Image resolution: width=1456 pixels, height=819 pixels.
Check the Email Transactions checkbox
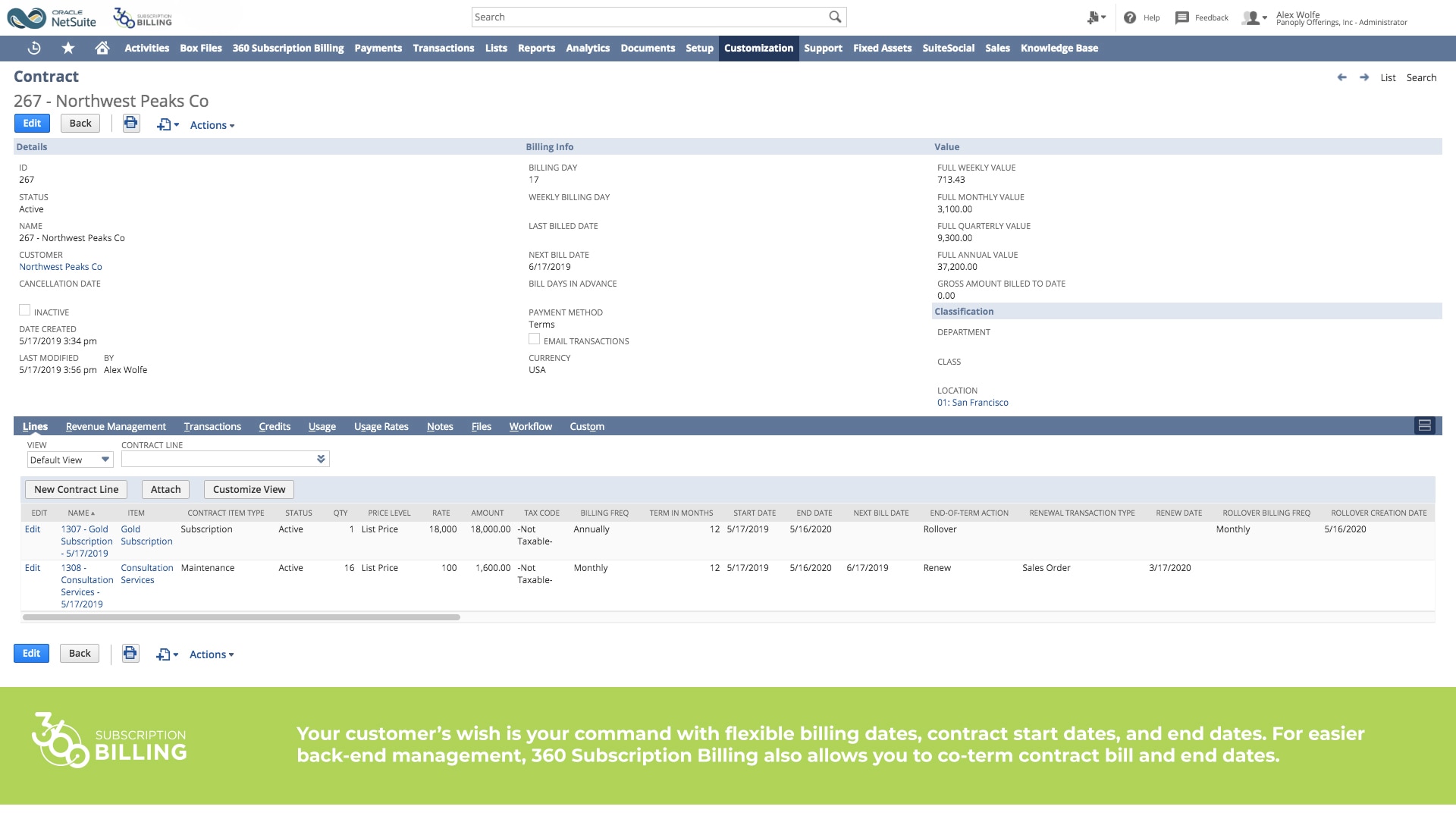535,339
